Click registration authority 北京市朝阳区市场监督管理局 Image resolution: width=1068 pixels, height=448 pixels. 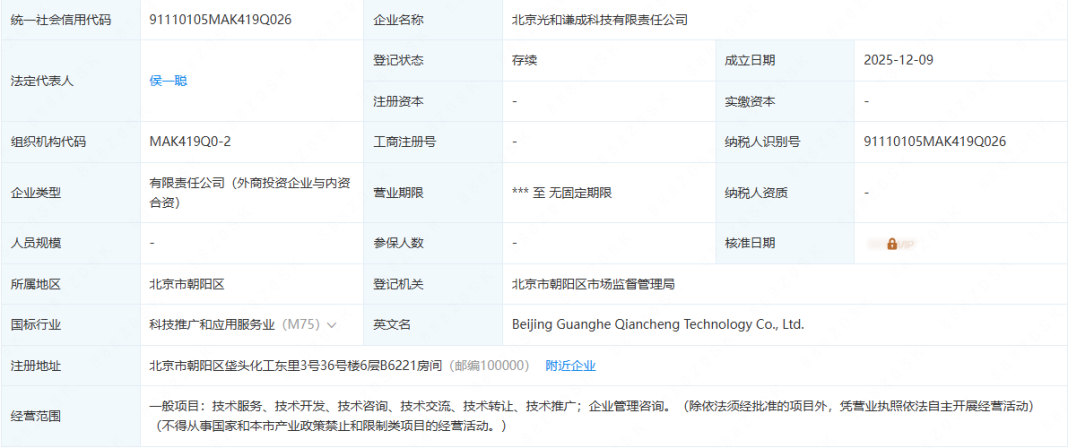[x=593, y=284]
